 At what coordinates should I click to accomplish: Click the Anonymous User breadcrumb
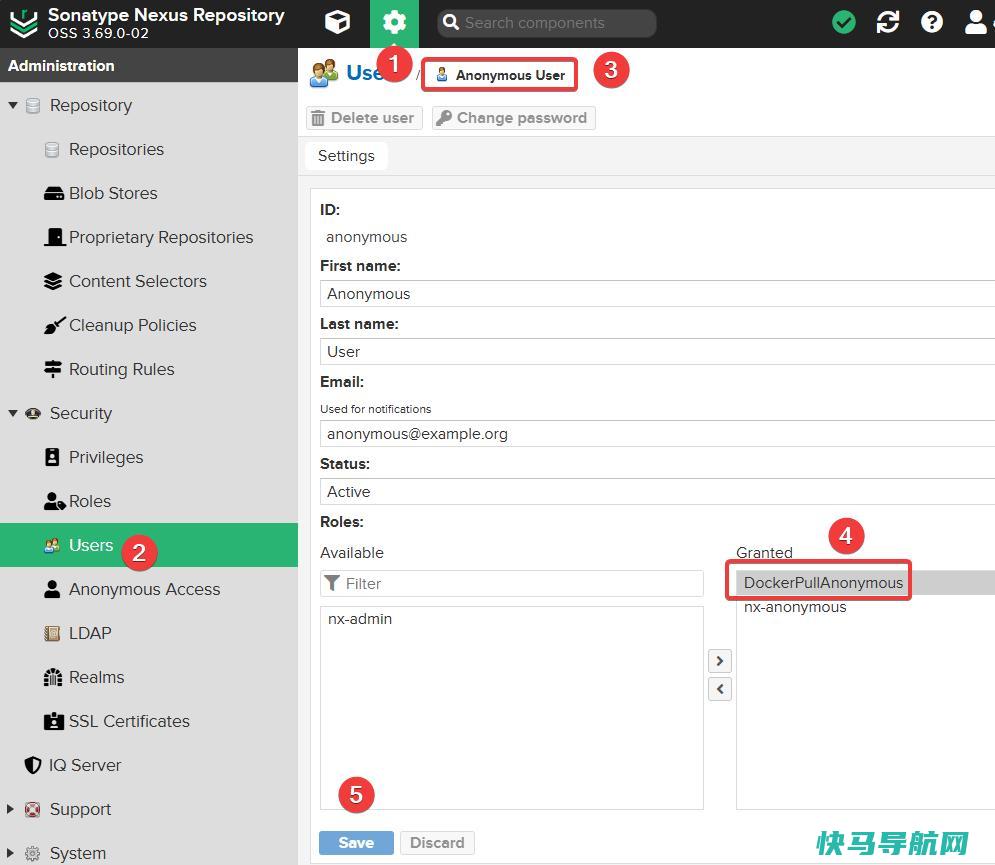499,75
